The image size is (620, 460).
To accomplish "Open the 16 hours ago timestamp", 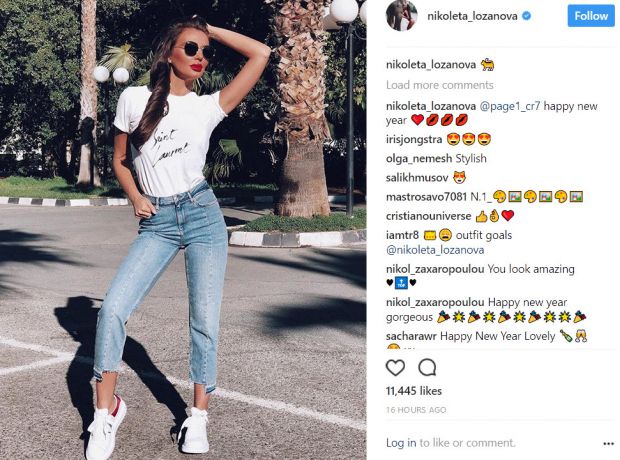I will point(416,410).
